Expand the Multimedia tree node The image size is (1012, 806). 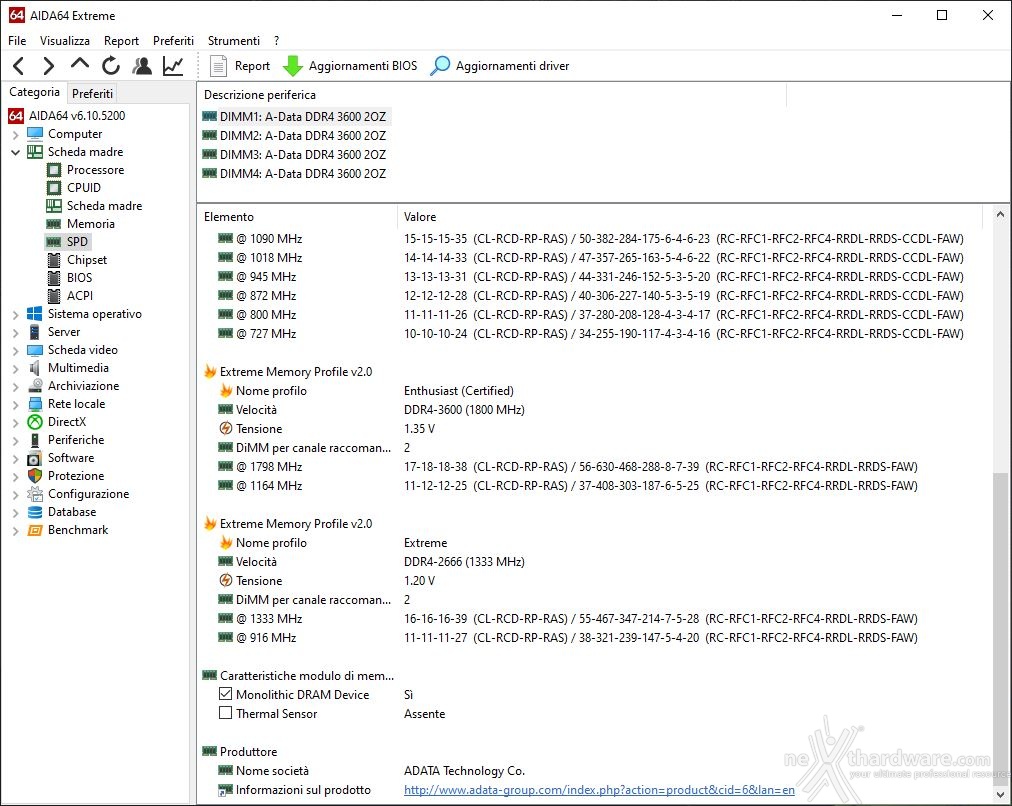15,368
